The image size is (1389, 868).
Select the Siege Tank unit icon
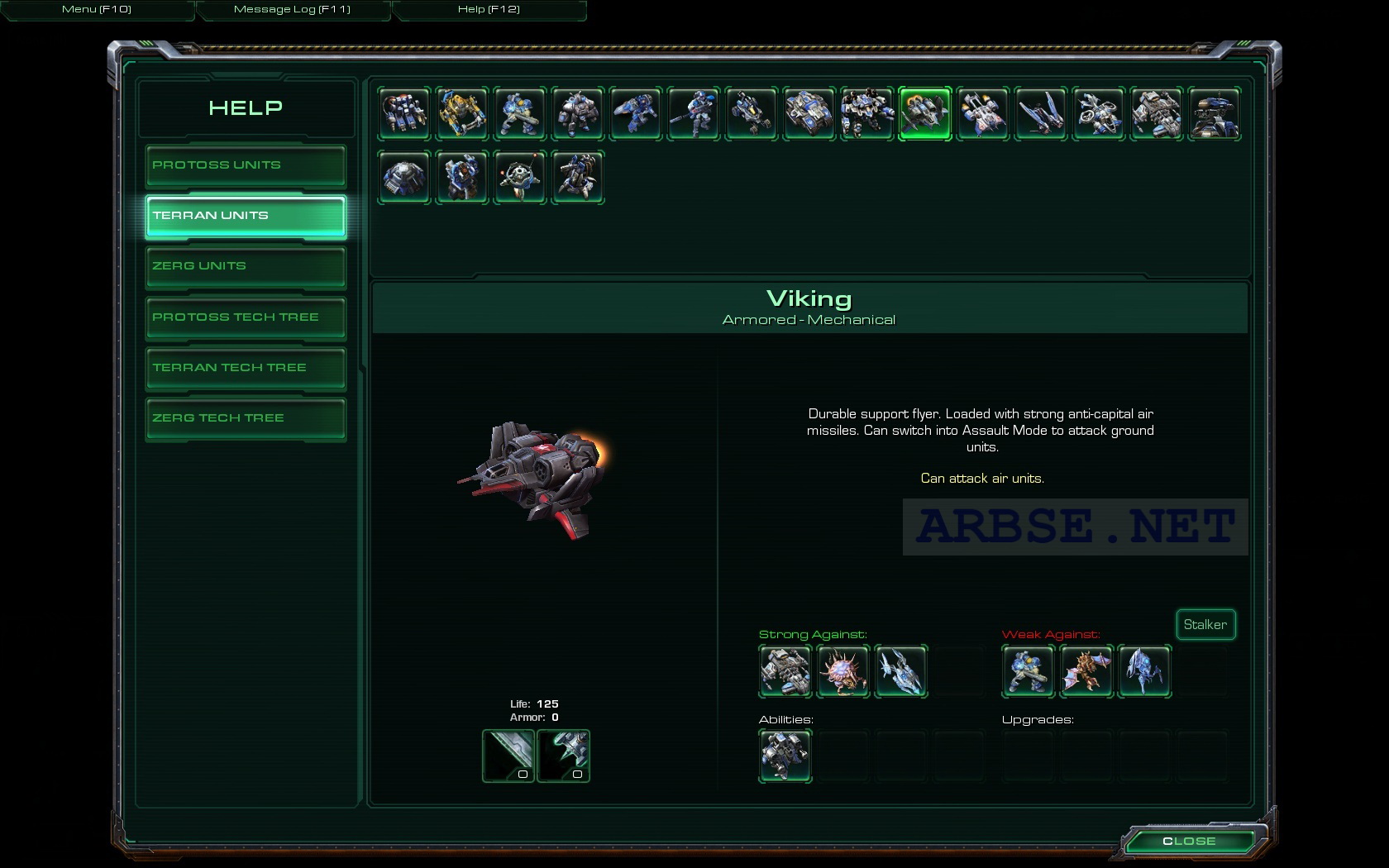pos(809,113)
